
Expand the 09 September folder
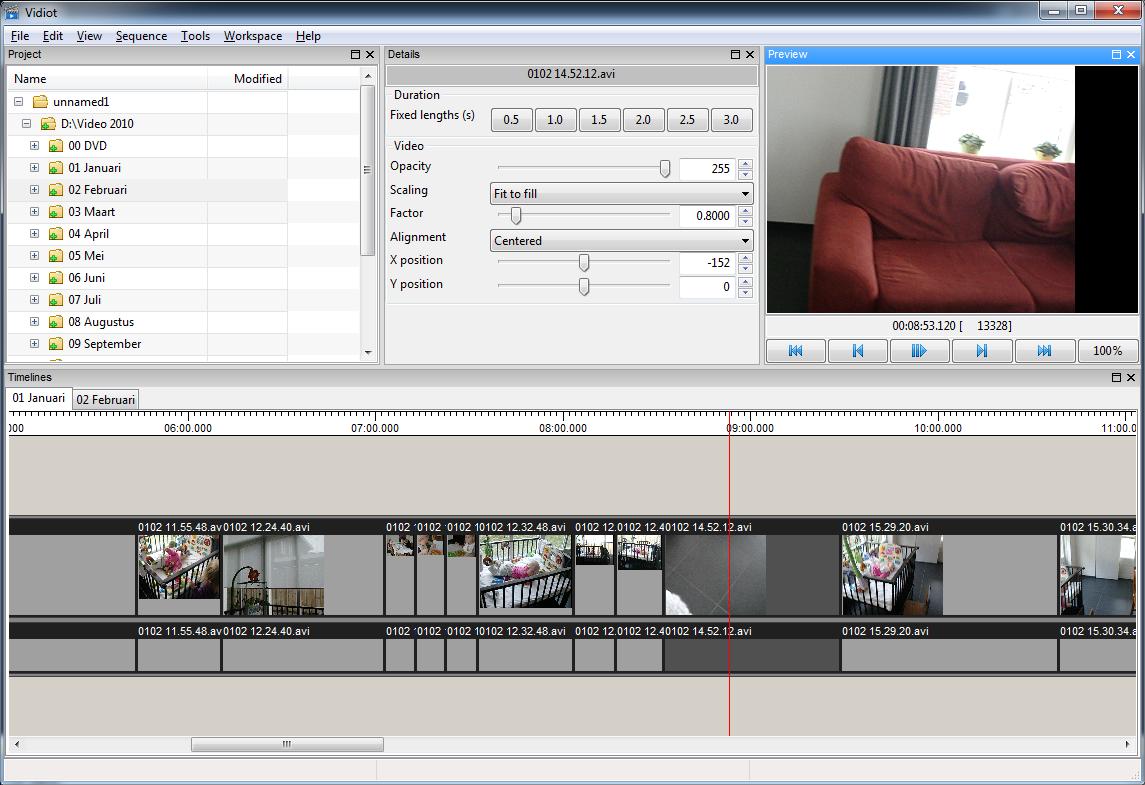coord(34,344)
